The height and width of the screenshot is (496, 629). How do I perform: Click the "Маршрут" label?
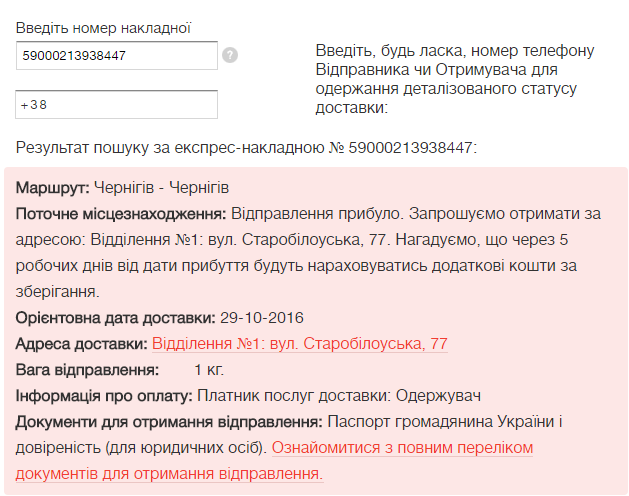(53, 188)
